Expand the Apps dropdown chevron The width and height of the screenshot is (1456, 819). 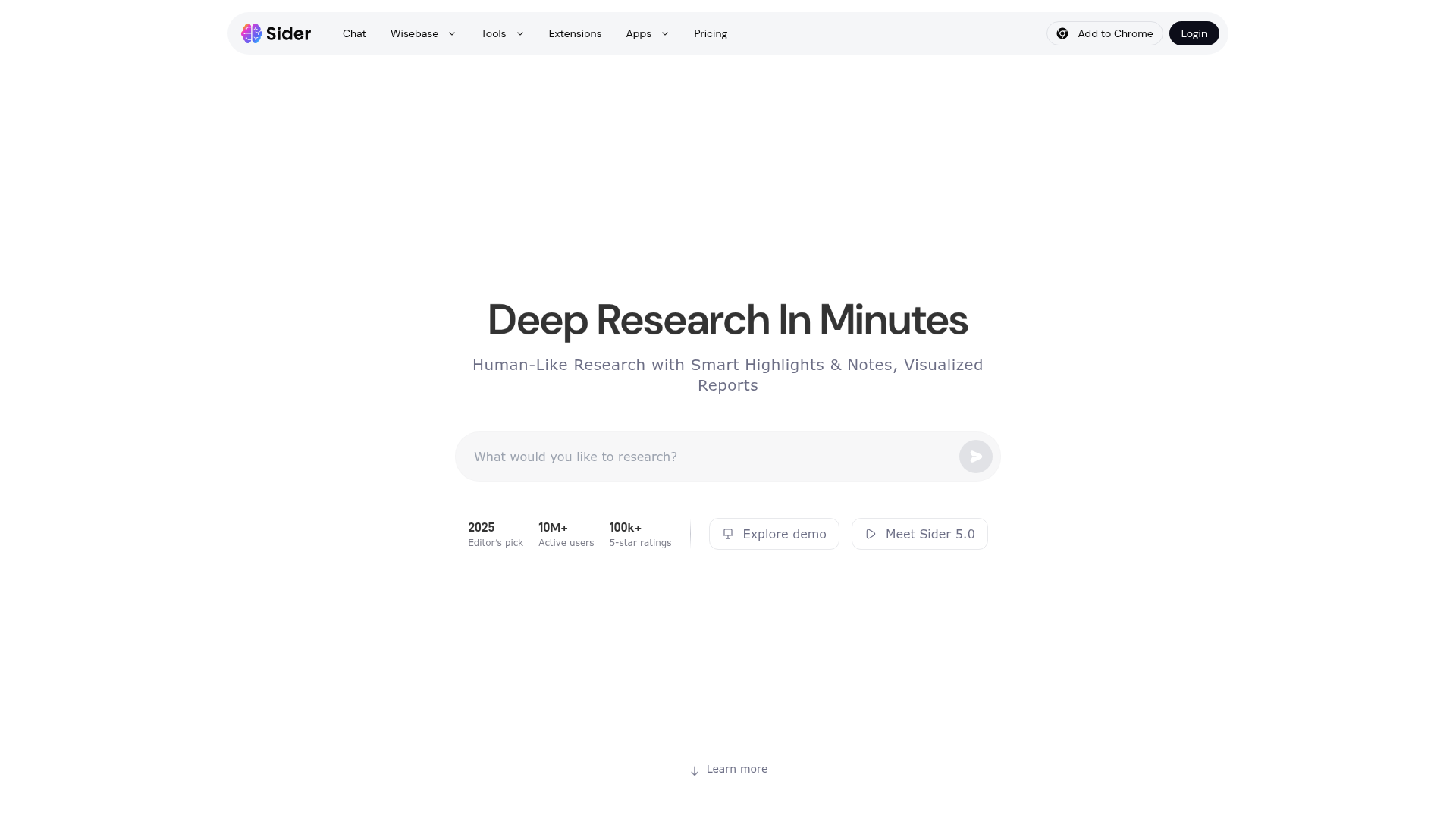[x=665, y=33]
